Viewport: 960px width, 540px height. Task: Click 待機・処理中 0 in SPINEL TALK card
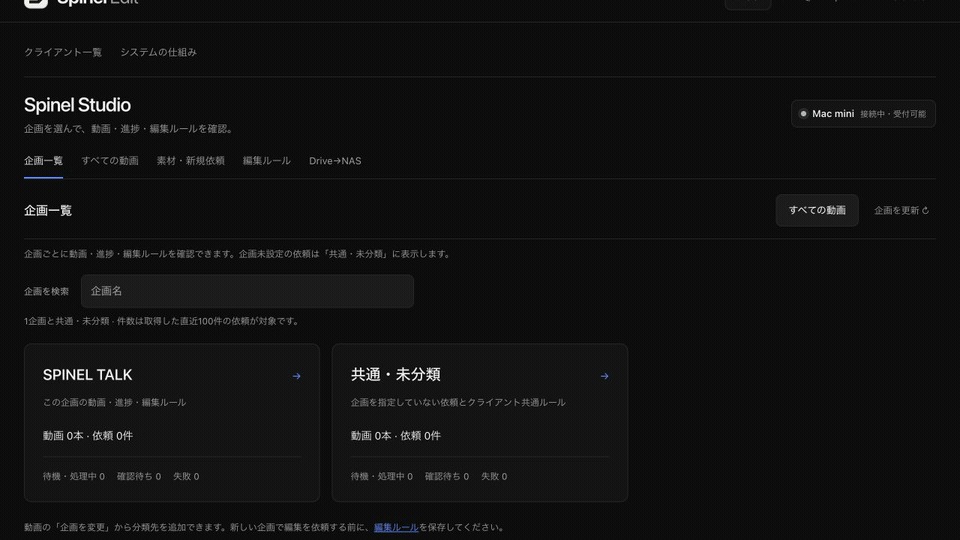click(73, 476)
